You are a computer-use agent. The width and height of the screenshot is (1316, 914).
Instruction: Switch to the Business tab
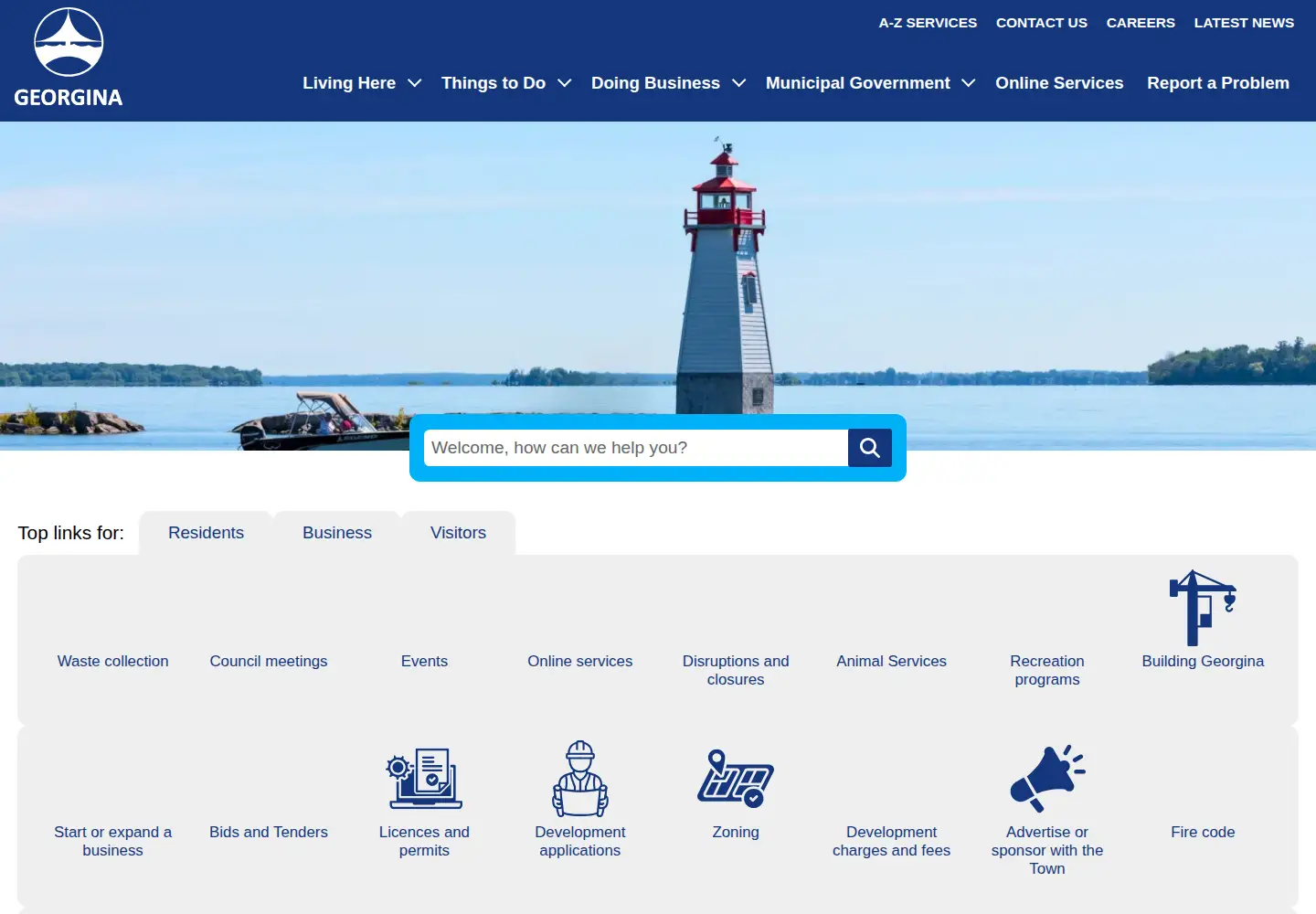pyautogui.click(x=337, y=533)
